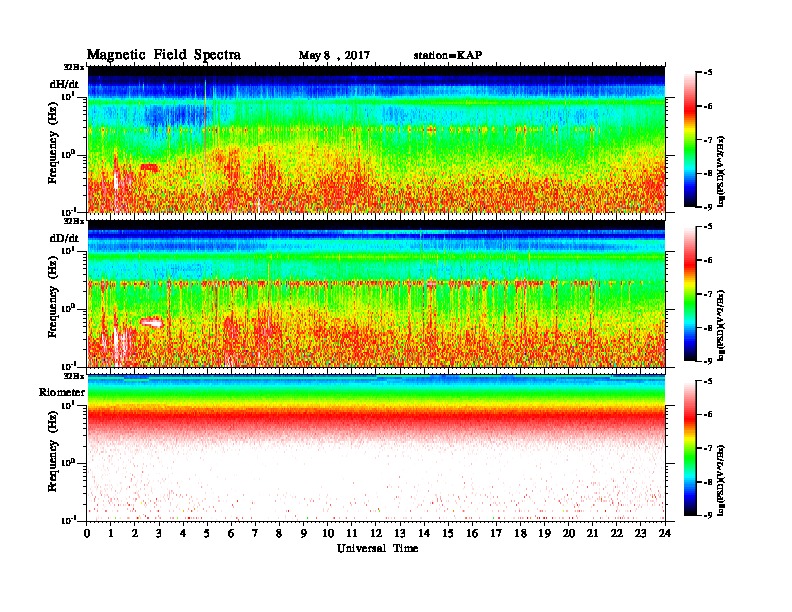
Task: Click hour '23' on the Universal Time axis
Action: coord(640,533)
